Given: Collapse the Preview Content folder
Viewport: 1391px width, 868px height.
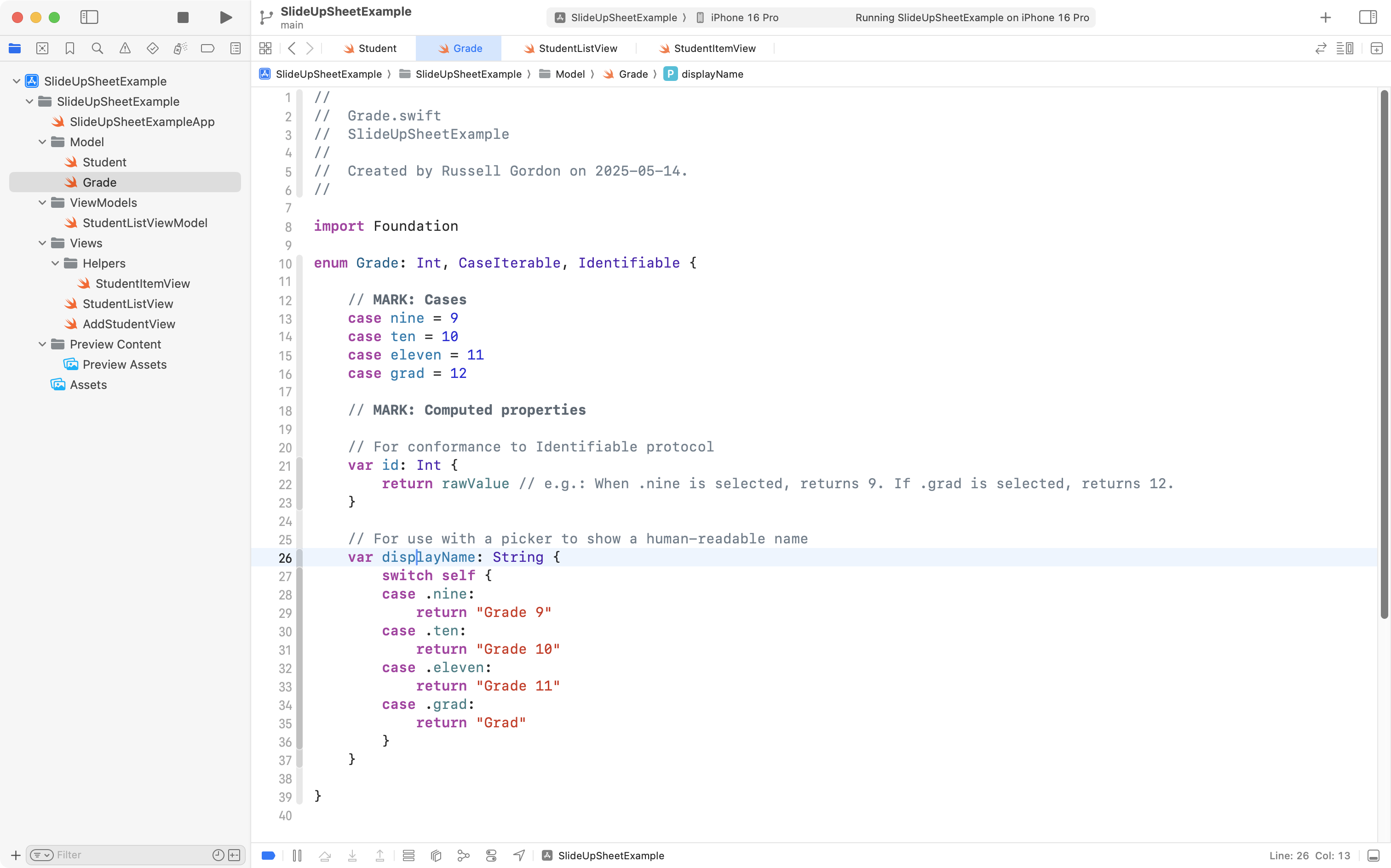Looking at the screenshot, I should [42, 344].
